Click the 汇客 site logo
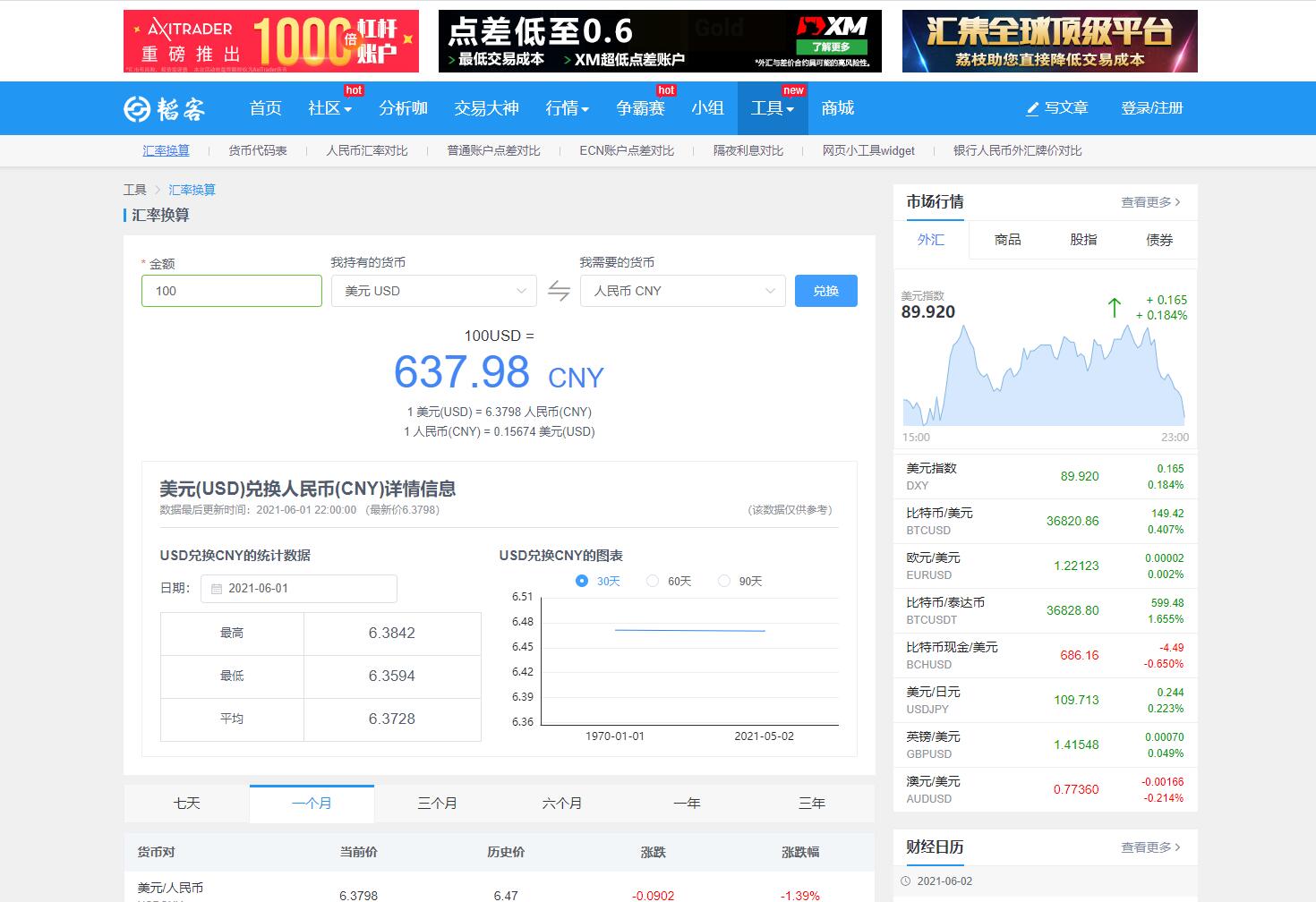The image size is (1316, 902). (165, 108)
